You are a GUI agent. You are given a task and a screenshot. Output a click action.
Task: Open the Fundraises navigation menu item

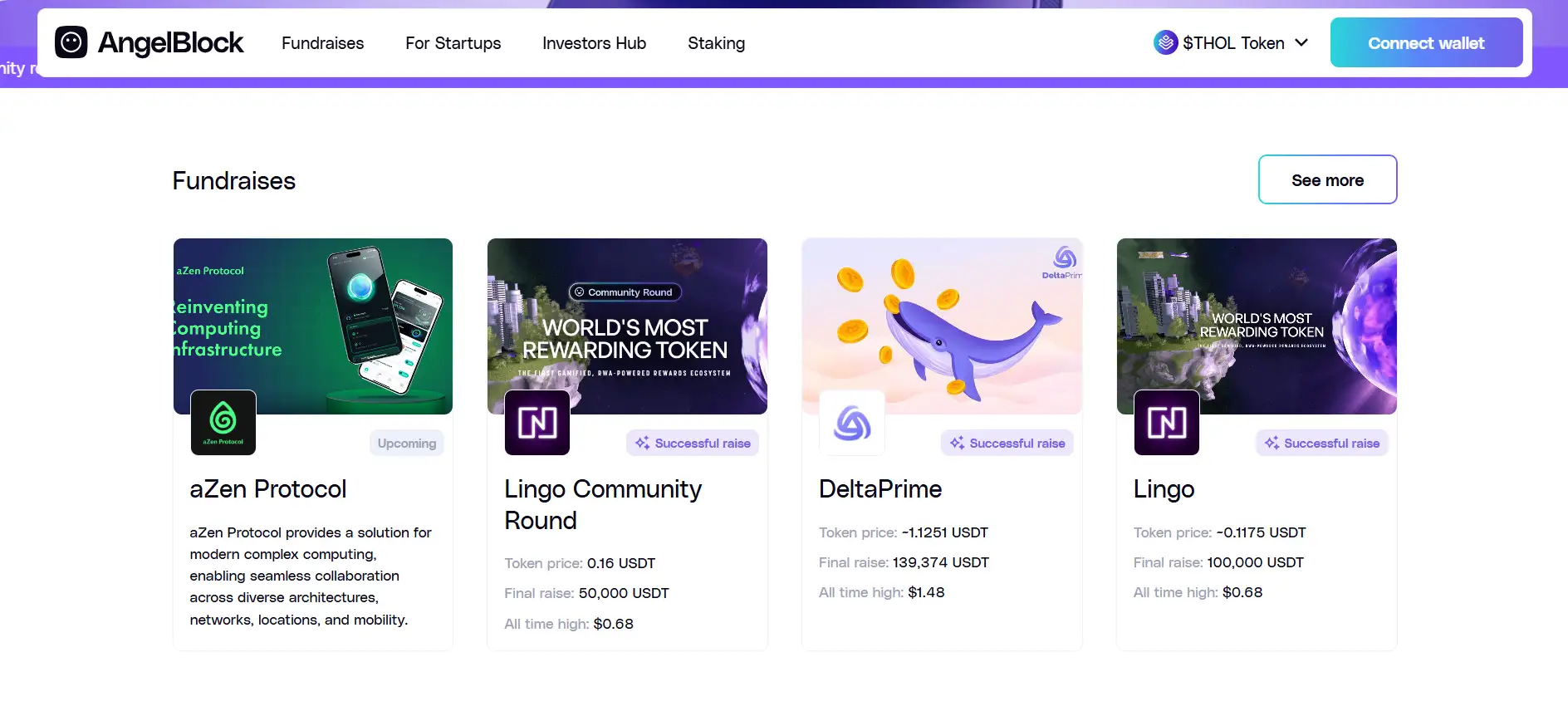pos(322,43)
